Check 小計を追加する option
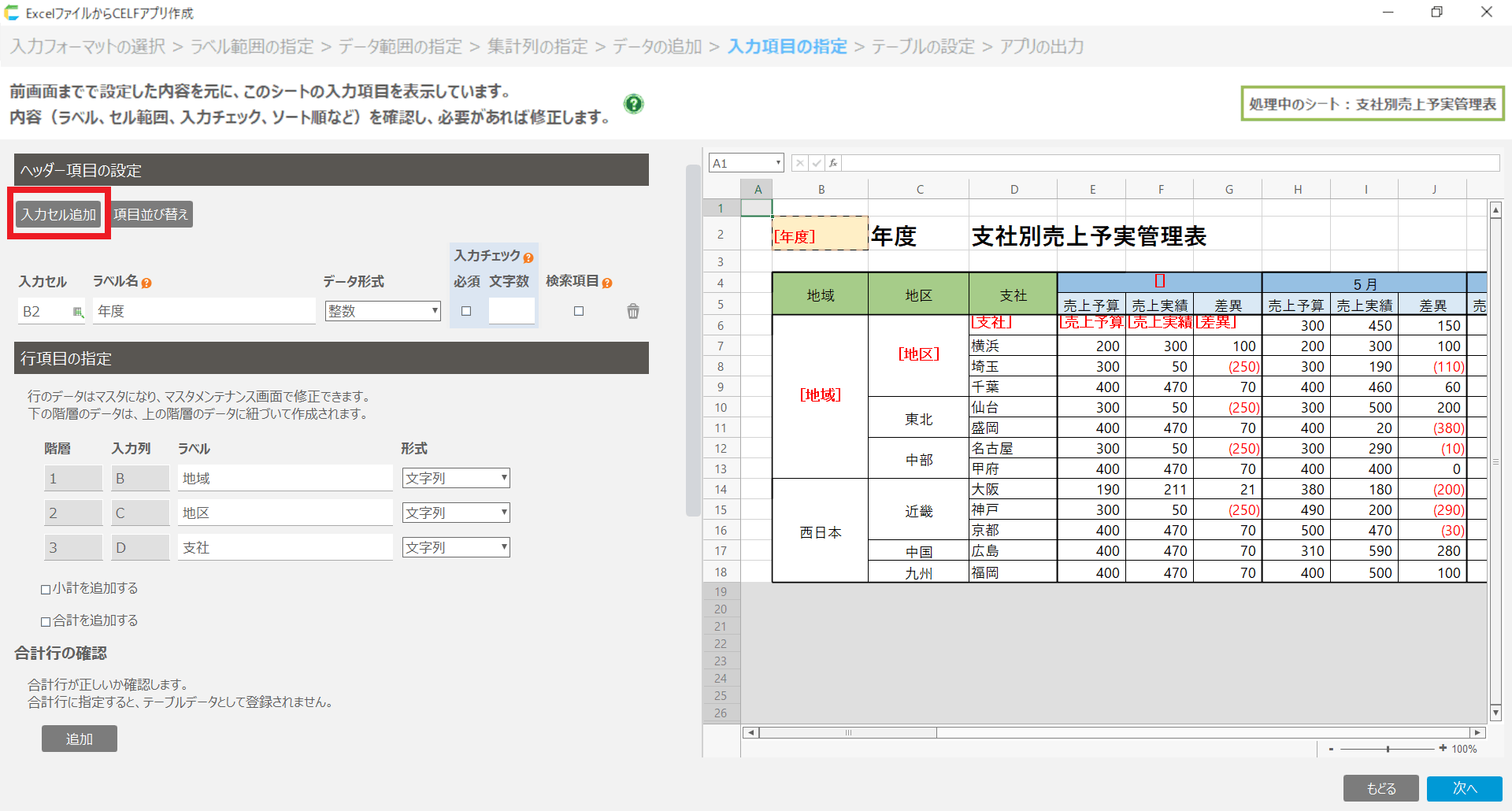 [46, 589]
